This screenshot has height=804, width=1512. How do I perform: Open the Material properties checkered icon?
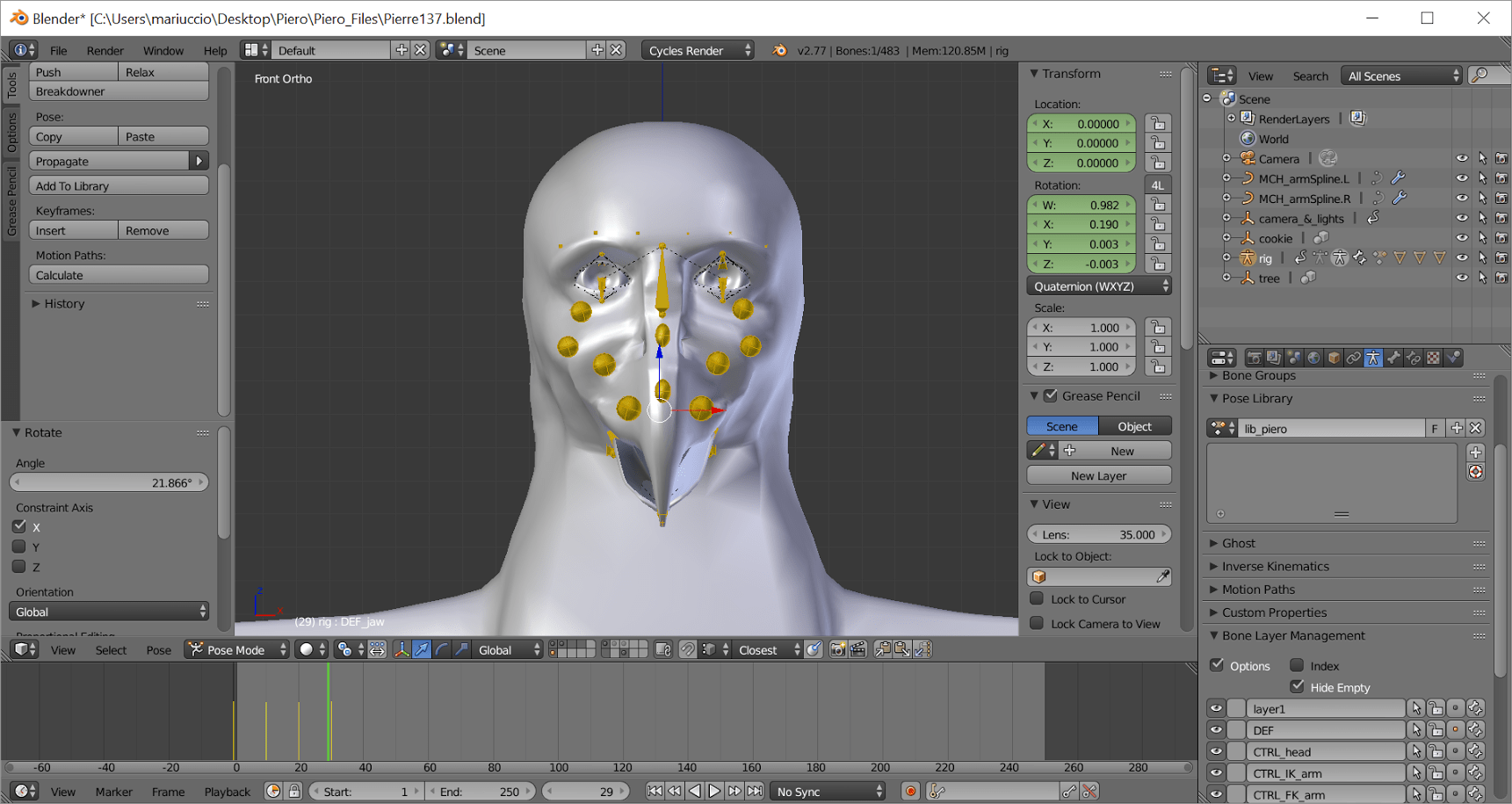click(x=1433, y=358)
